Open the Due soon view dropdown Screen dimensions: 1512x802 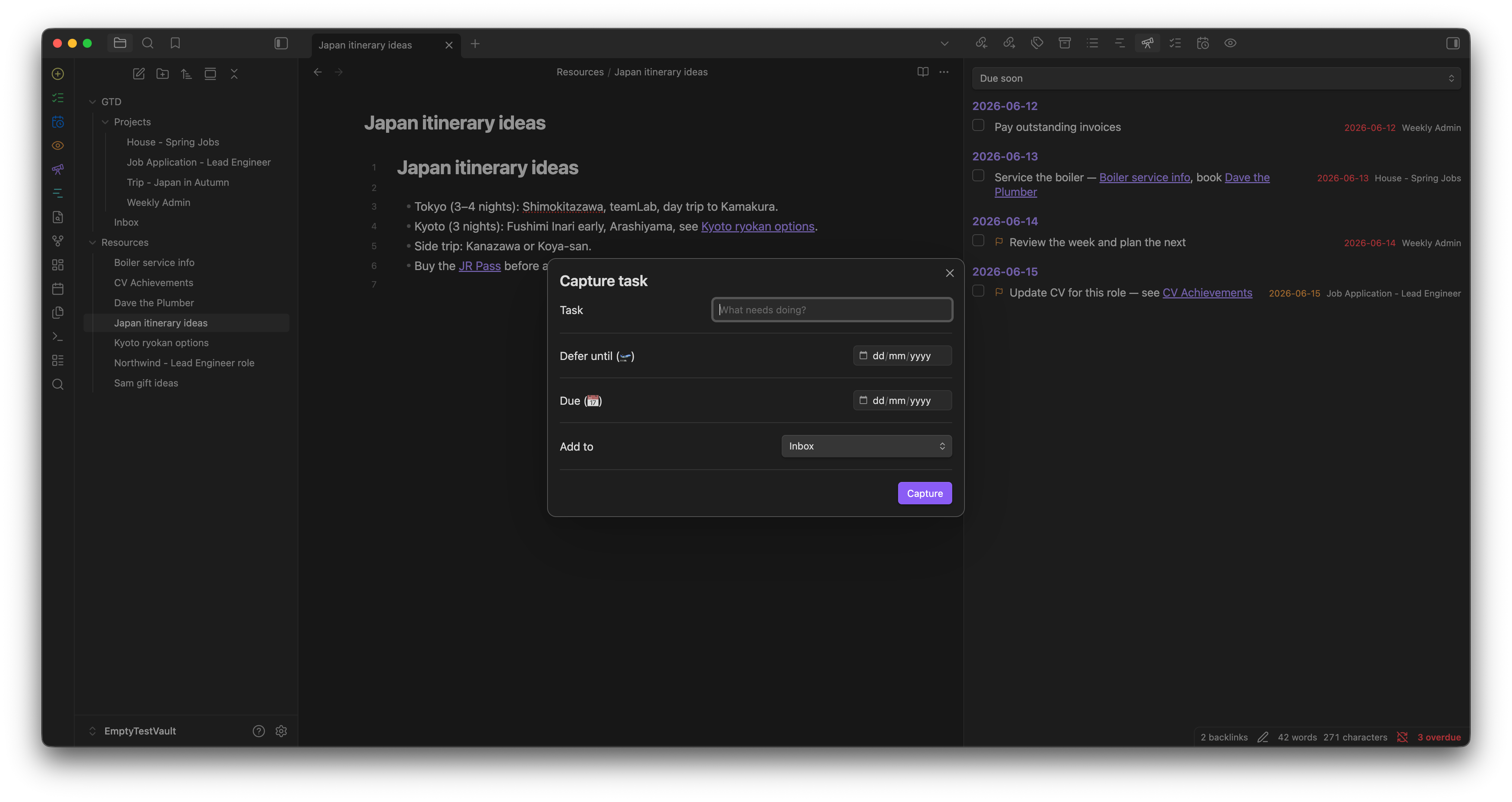click(1216, 78)
